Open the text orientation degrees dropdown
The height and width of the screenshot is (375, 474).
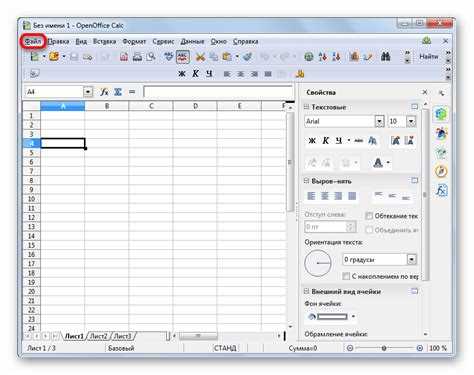[x=412, y=259]
